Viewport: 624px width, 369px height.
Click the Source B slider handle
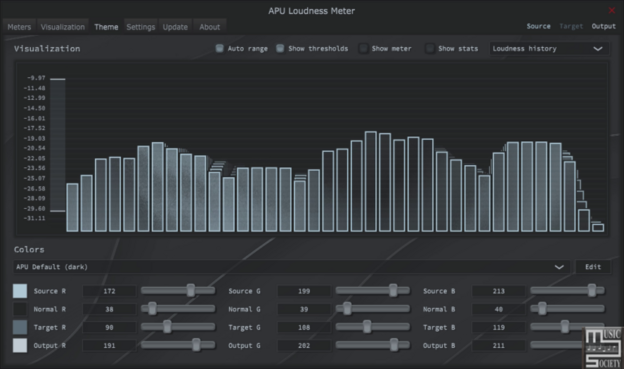point(592,291)
